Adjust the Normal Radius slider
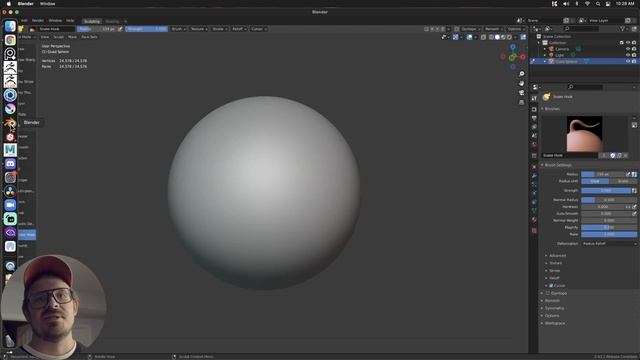Screen dimensions: 640x360 point(609,200)
